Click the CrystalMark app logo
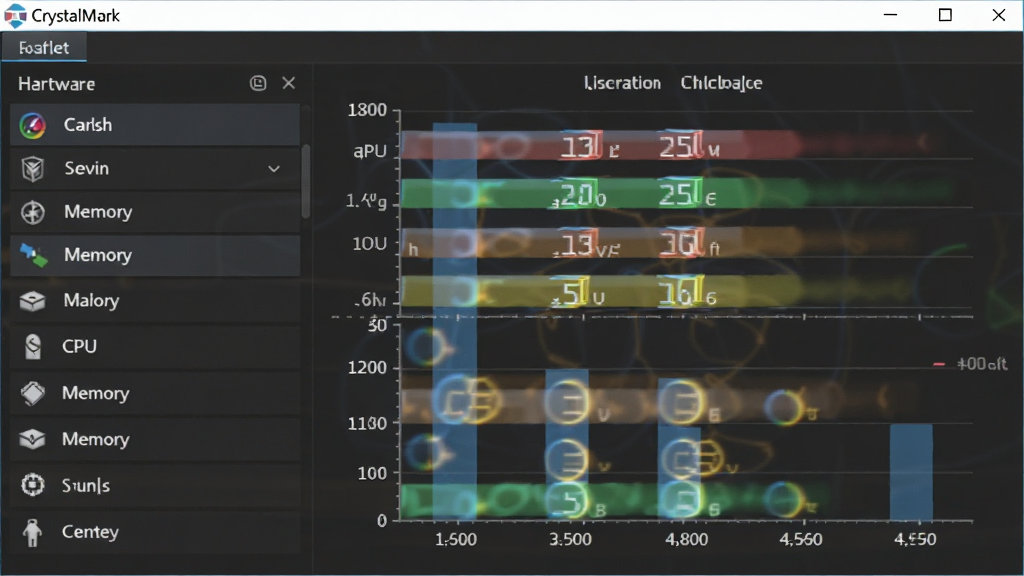 pos(15,16)
